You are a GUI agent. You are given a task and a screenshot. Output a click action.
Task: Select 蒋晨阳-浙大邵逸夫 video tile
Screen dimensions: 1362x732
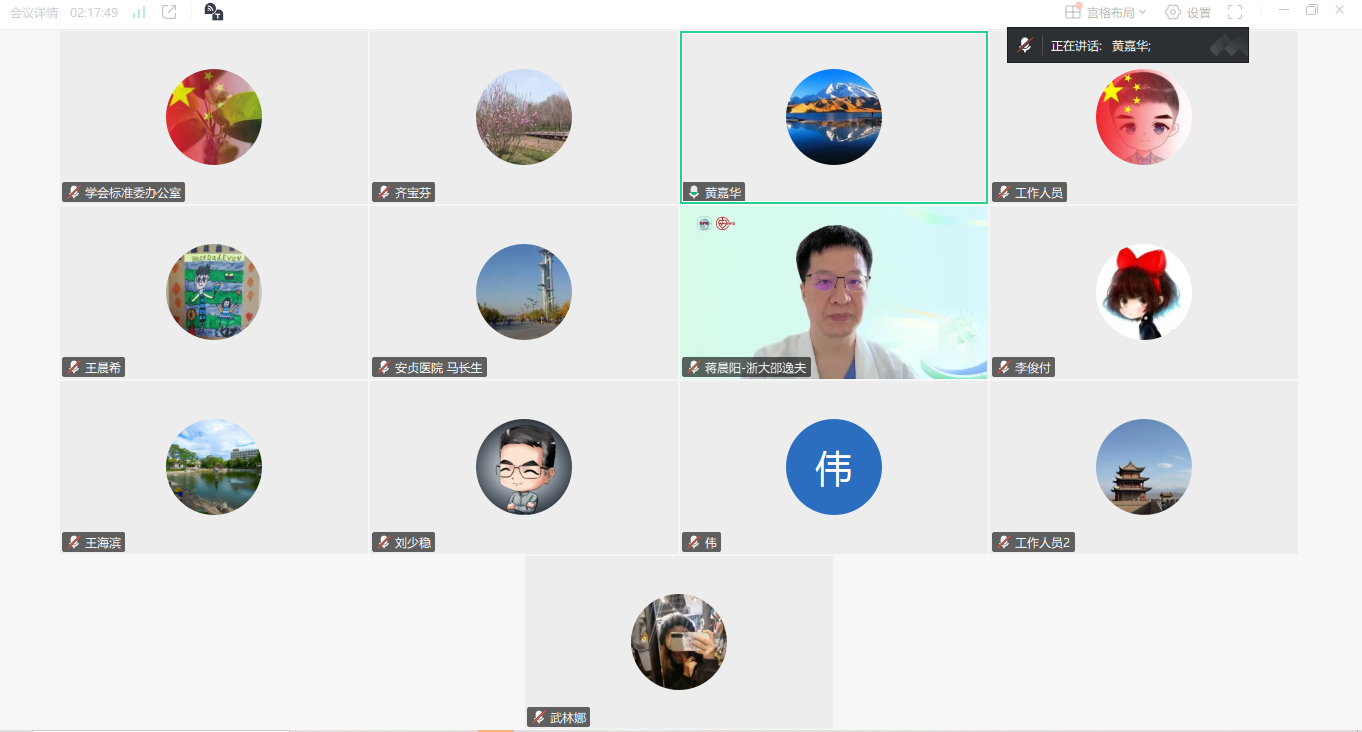click(x=833, y=292)
